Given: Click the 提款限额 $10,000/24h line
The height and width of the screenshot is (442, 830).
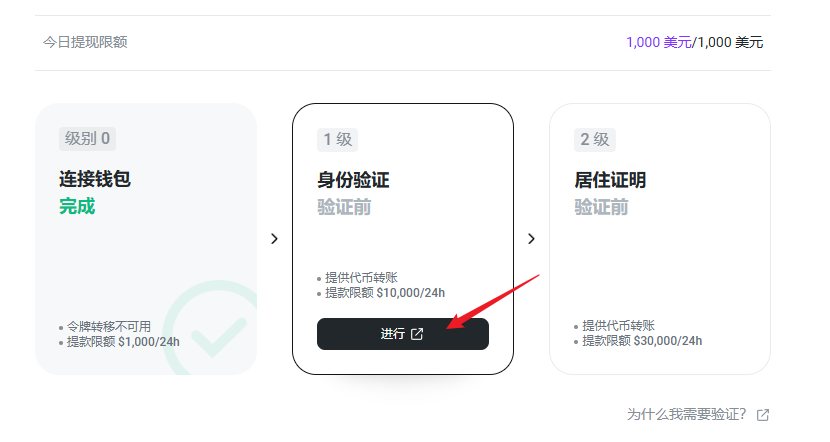Looking at the screenshot, I should coord(385,293).
